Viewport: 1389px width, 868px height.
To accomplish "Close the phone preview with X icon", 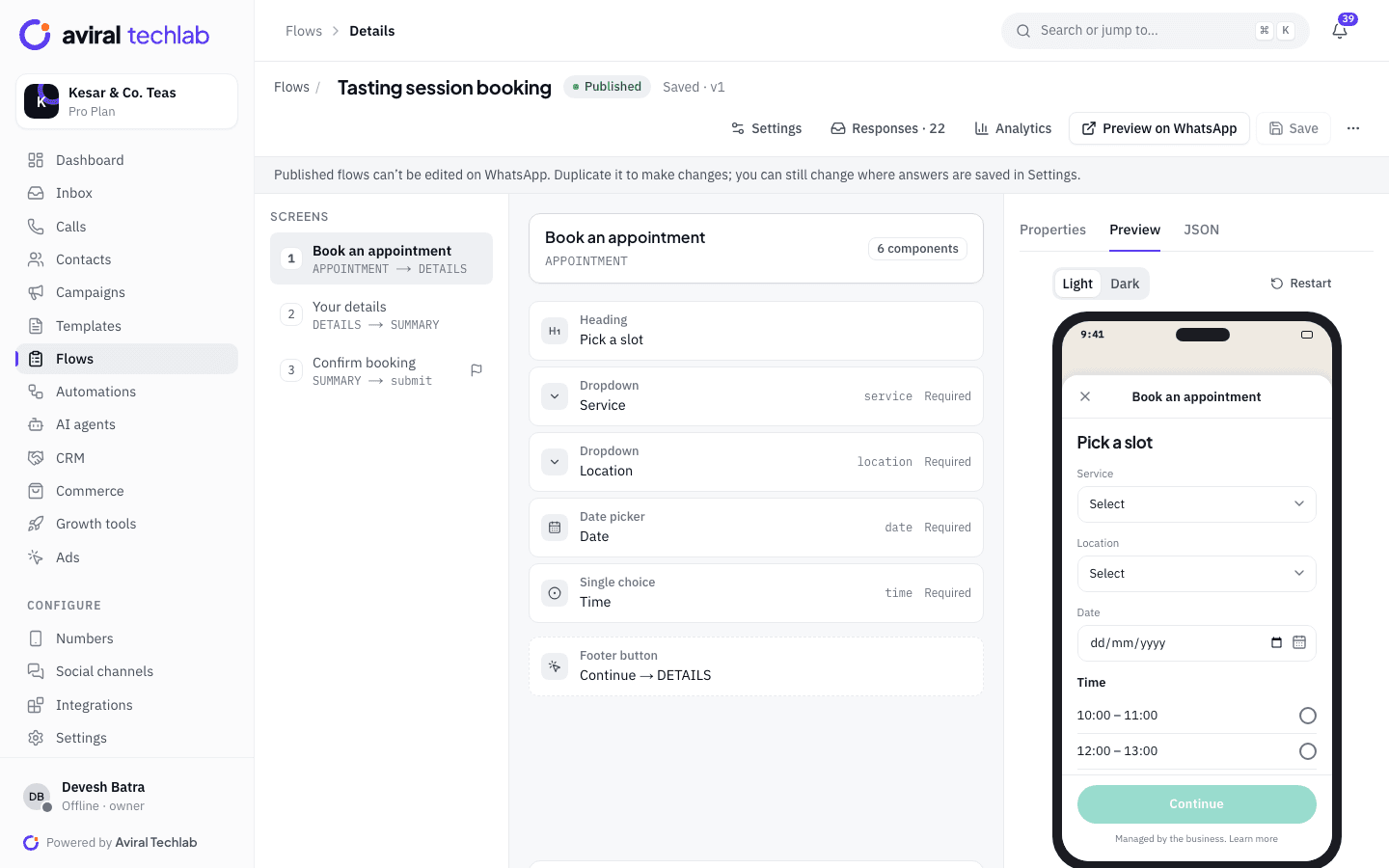I will (x=1085, y=396).
